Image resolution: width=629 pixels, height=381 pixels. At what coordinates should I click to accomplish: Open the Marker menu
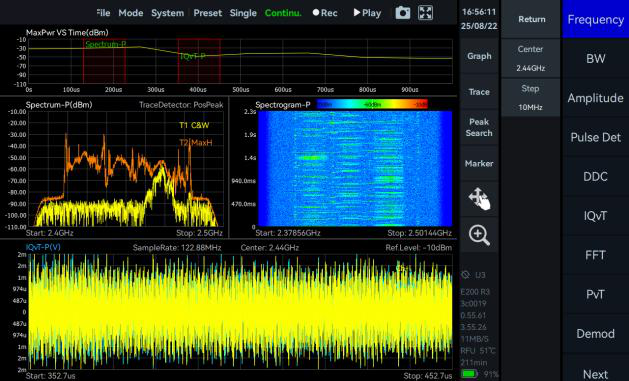[479, 163]
